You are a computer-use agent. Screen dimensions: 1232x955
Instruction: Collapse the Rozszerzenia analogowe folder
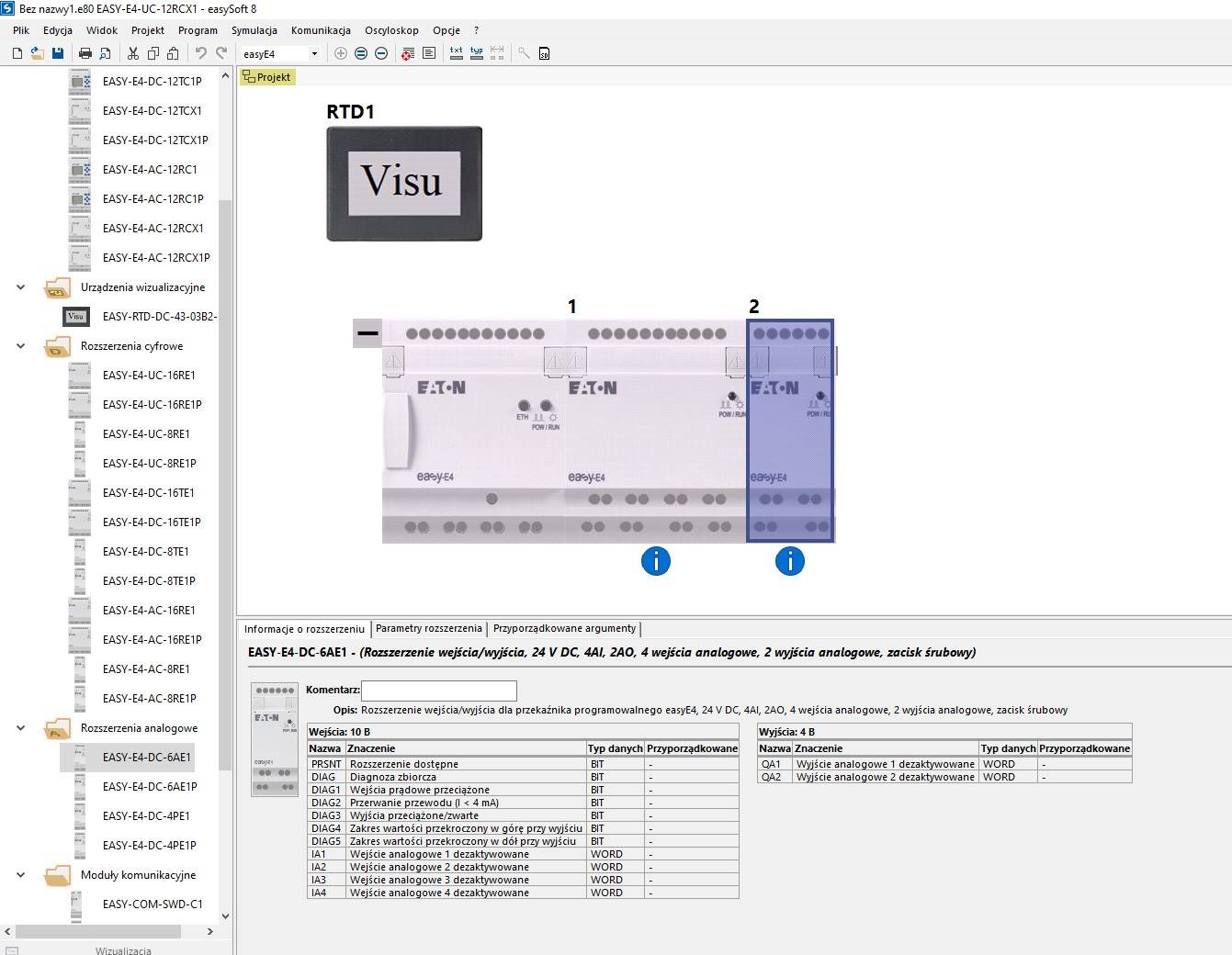click(20, 728)
